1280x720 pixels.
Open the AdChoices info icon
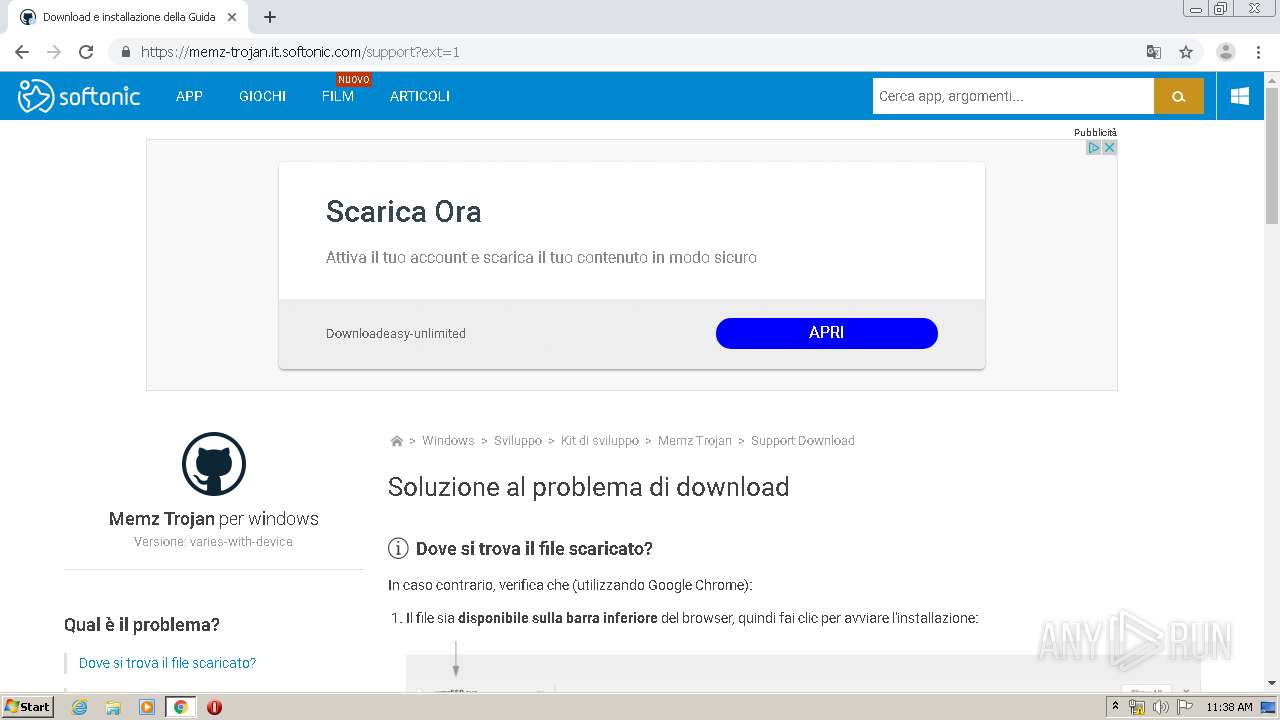1094,147
